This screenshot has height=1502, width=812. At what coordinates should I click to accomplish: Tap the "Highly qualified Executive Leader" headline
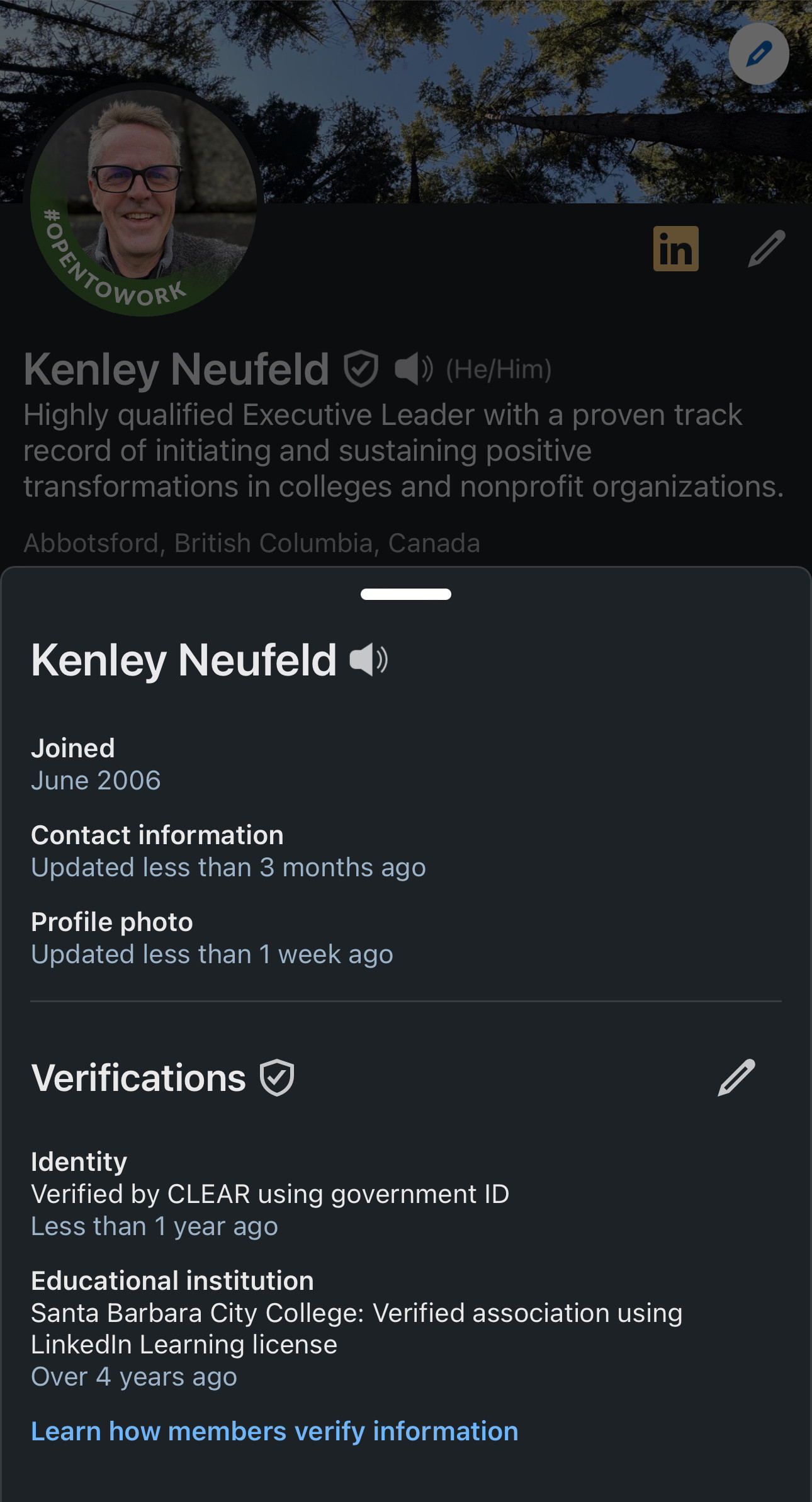403,451
